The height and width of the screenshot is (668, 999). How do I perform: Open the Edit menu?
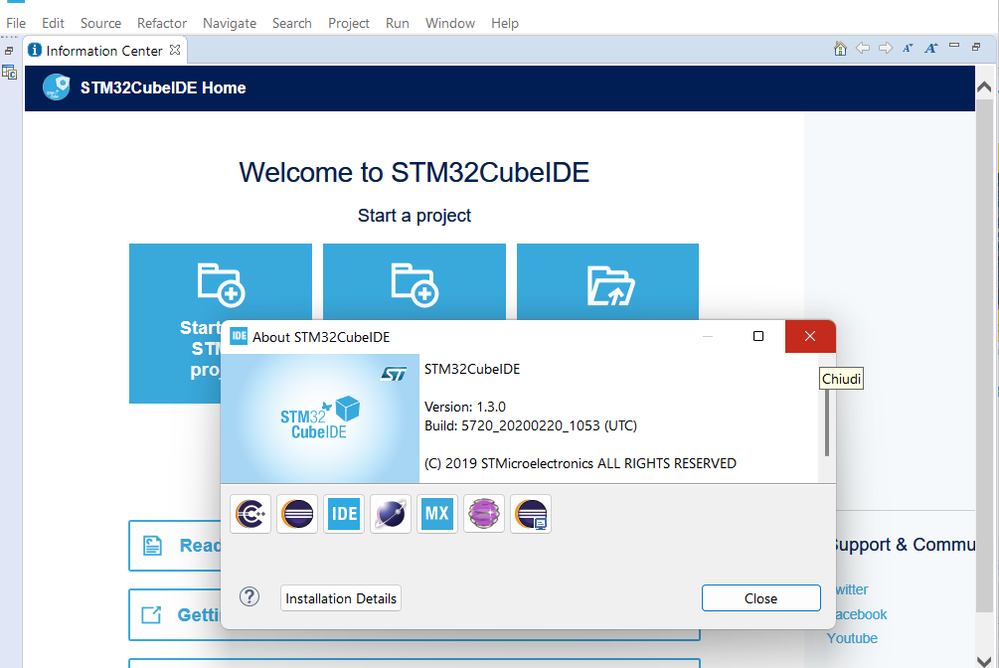click(53, 23)
